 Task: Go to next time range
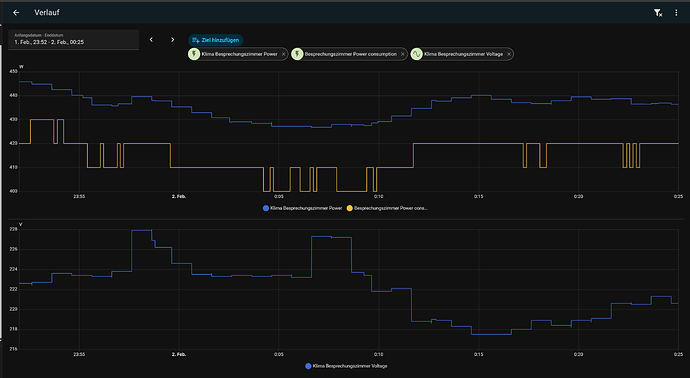pyautogui.click(x=172, y=40)
